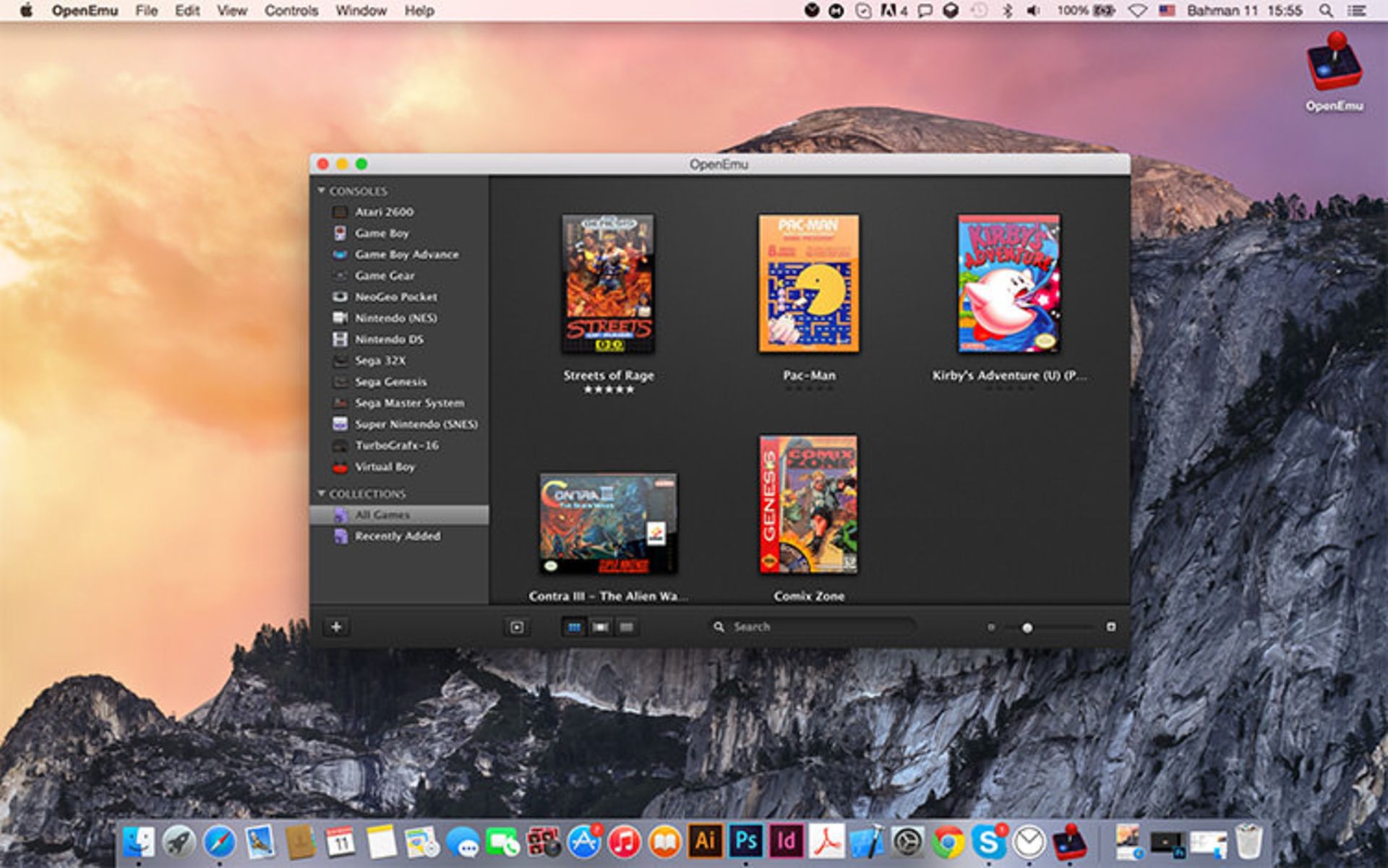The width and height of the screenshot is (1388, 868).
Task: Click the Game Boy Advance console icon
Action: click(340, 254)
